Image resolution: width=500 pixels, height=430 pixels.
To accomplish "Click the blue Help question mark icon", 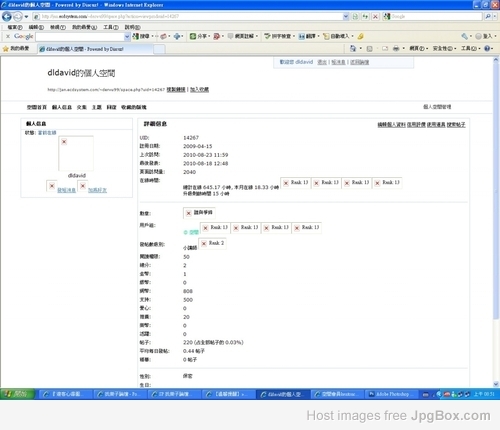I will (487, 49).
